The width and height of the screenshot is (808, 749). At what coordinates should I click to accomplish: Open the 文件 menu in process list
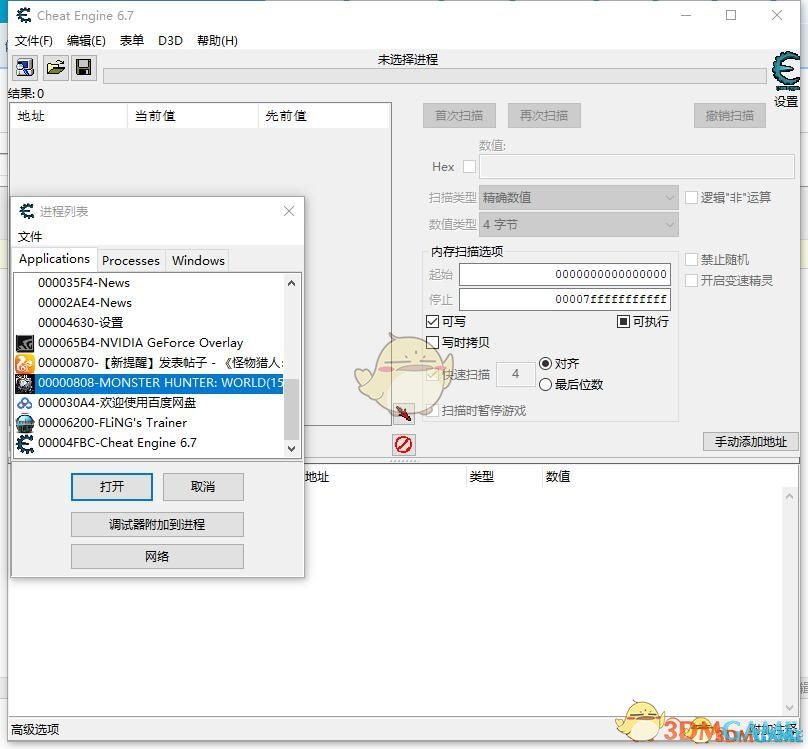coord(30,237)
